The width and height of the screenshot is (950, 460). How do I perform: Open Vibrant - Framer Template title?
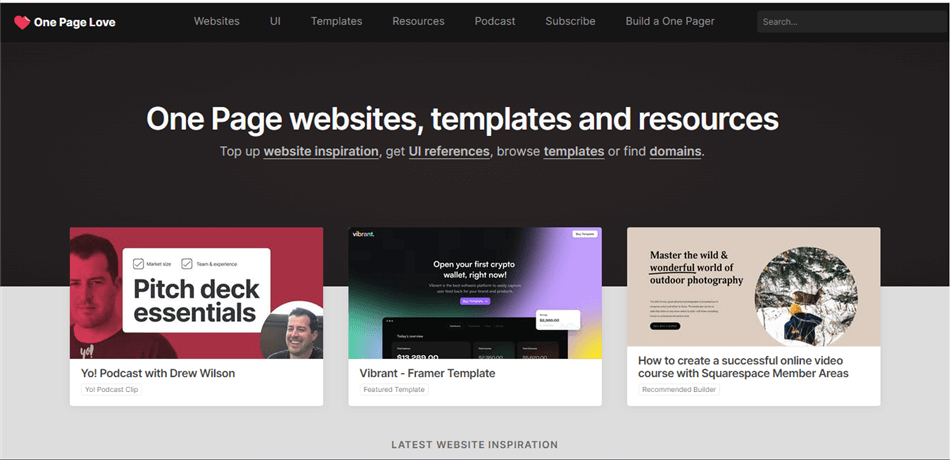coord(427,373)
